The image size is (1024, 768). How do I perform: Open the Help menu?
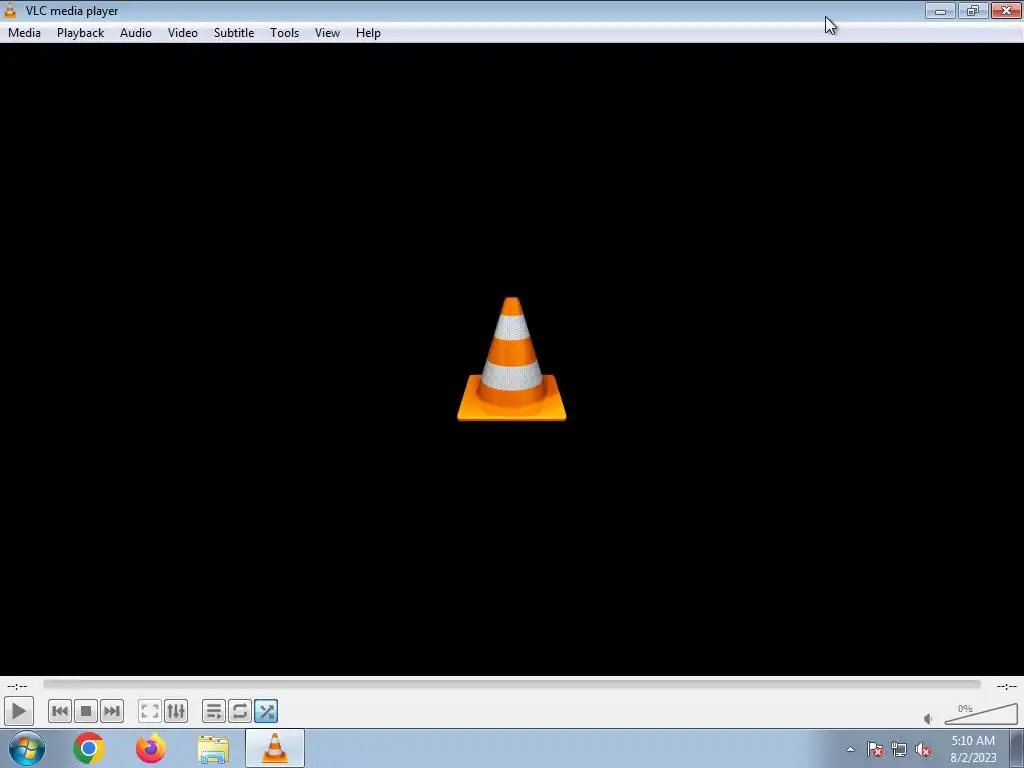coord(368,33)
